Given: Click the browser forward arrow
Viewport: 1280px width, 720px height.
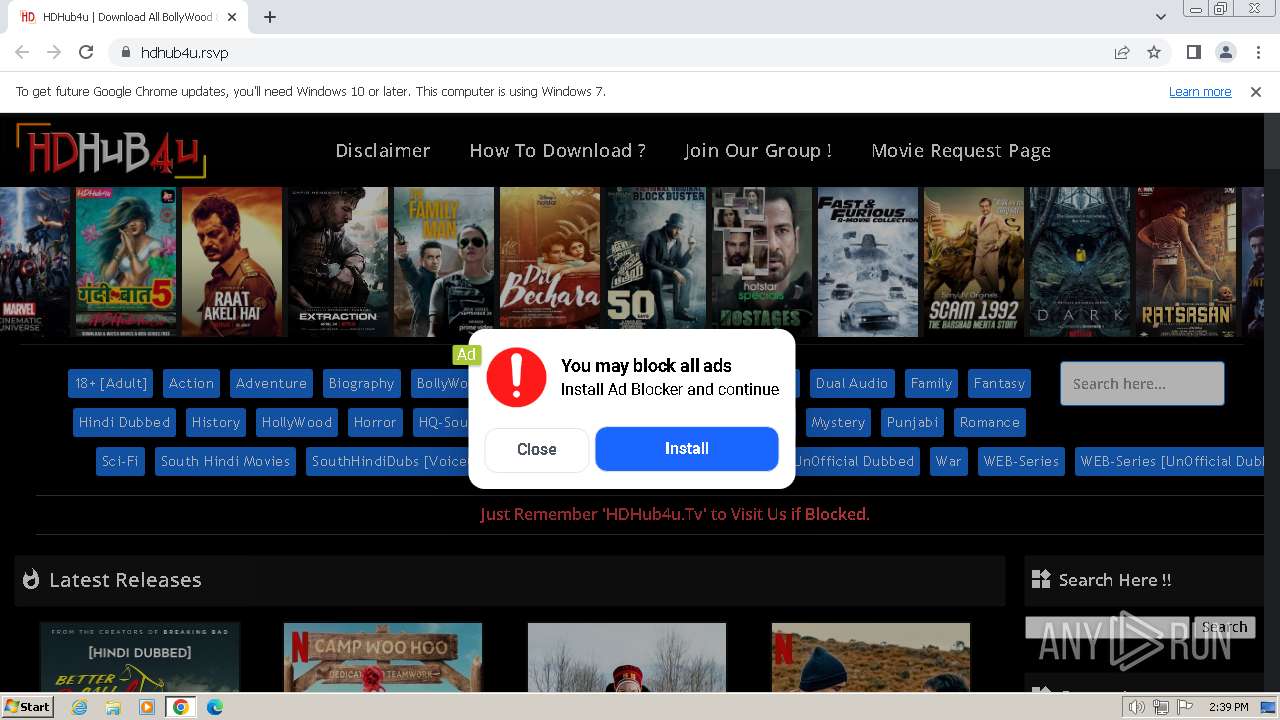Looking at the screenshot, I should 54,52.
